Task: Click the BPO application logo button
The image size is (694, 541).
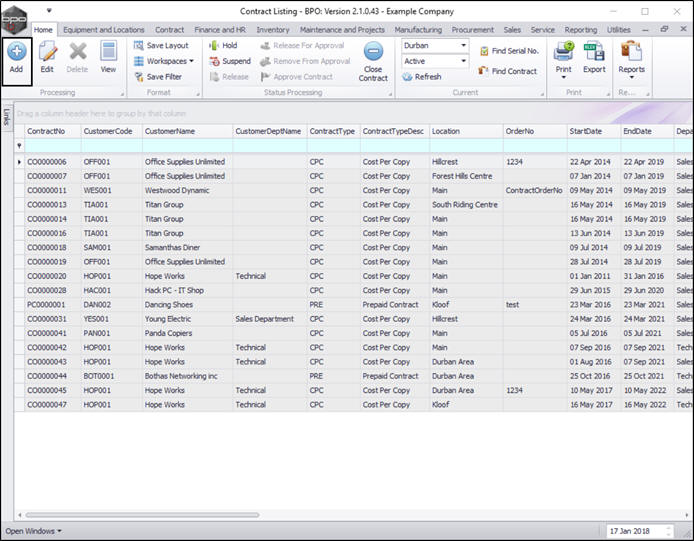Action: [14, 20]
